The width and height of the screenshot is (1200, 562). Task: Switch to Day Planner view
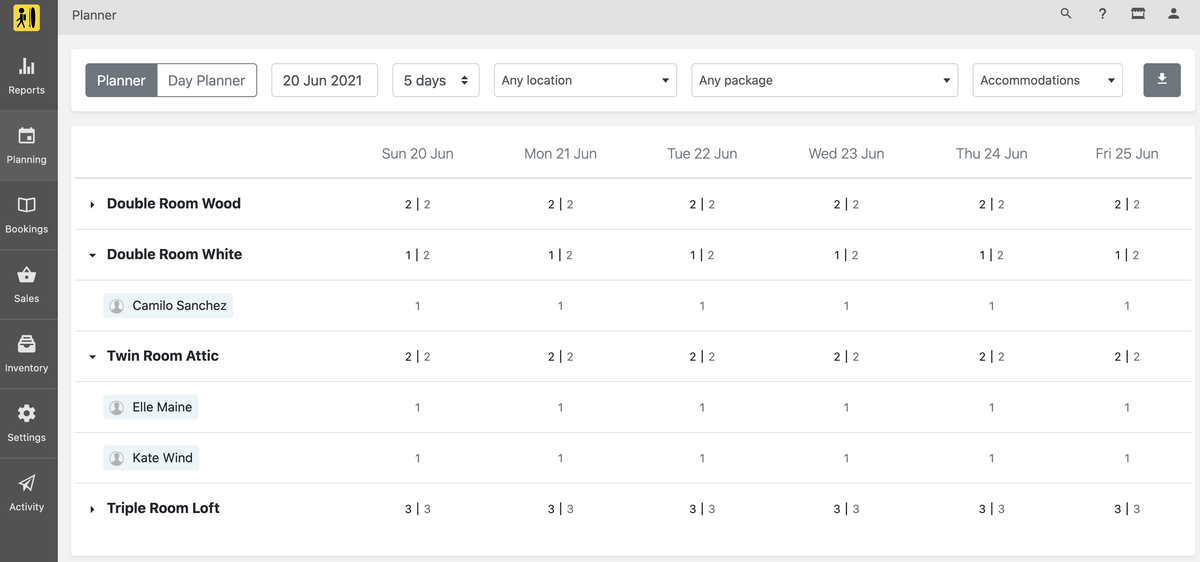click(207, 80)
